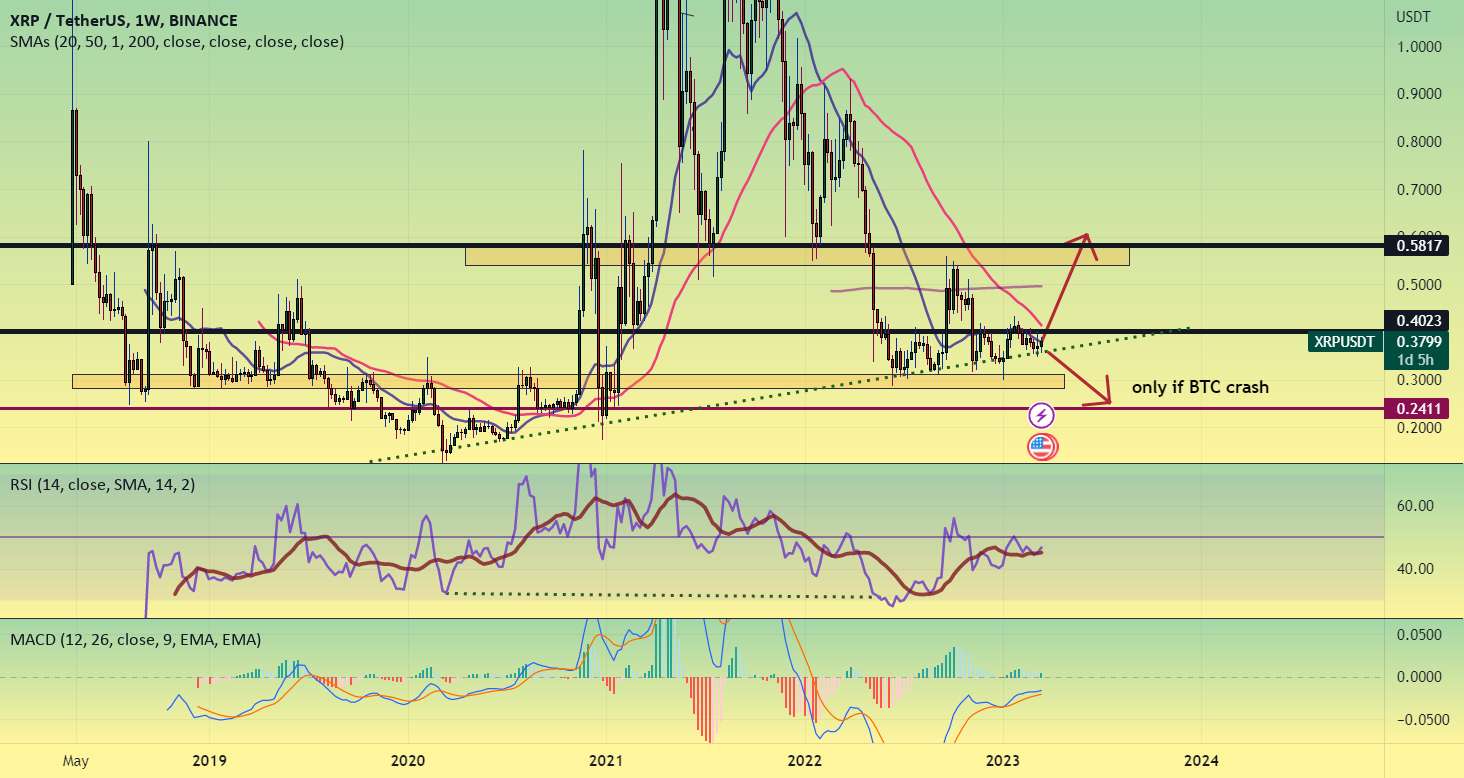The image size is (1464, 778).
Task: Click the MACD 0.0500 axis value
Action: coord(1419,634)
